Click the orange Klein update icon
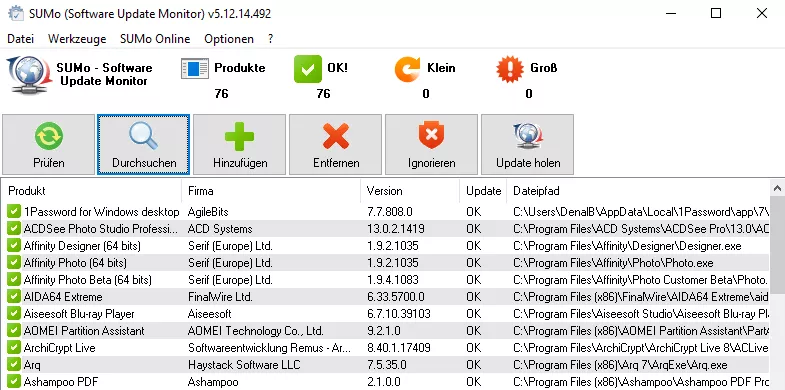The width and height of the screenshot is (785, 390). 408,69
